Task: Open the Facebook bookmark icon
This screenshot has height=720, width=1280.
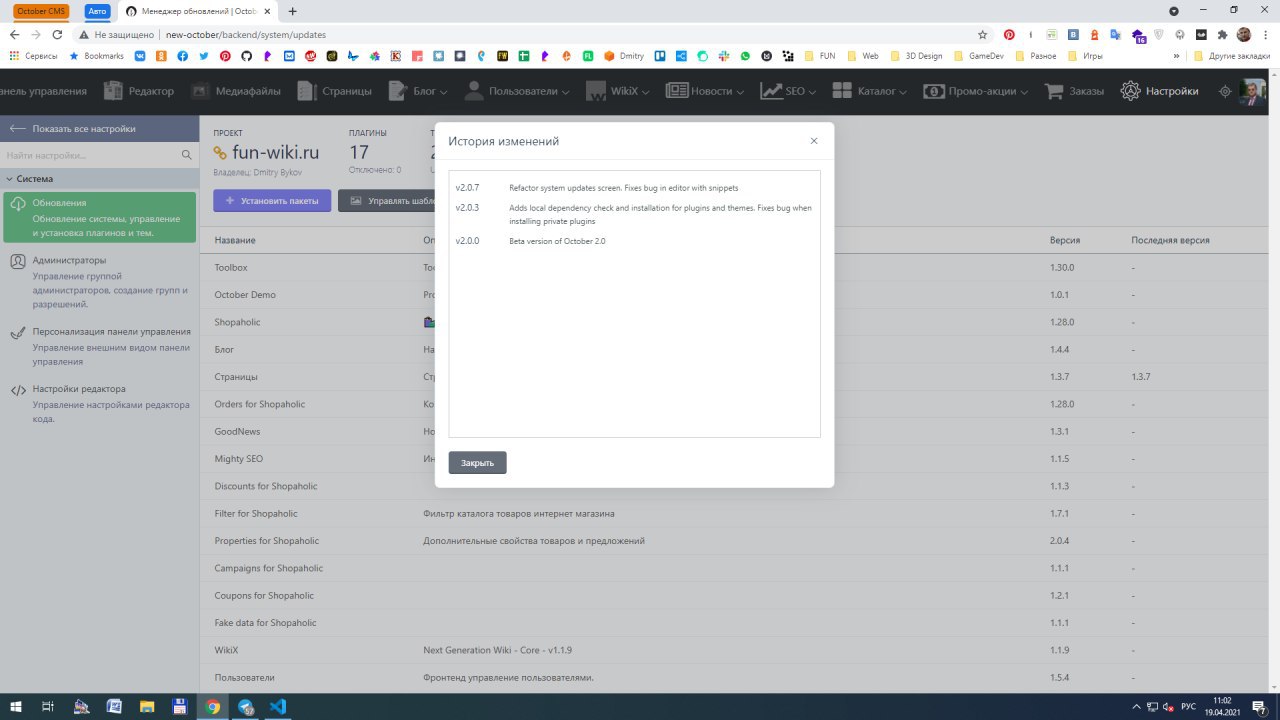Action: point(182,56)
